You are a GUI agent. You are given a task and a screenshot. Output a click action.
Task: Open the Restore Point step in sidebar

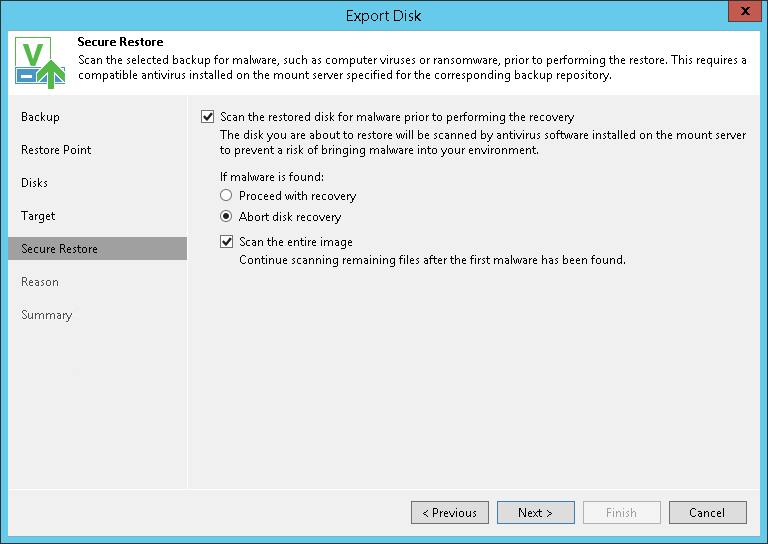(x=56, y=150)
